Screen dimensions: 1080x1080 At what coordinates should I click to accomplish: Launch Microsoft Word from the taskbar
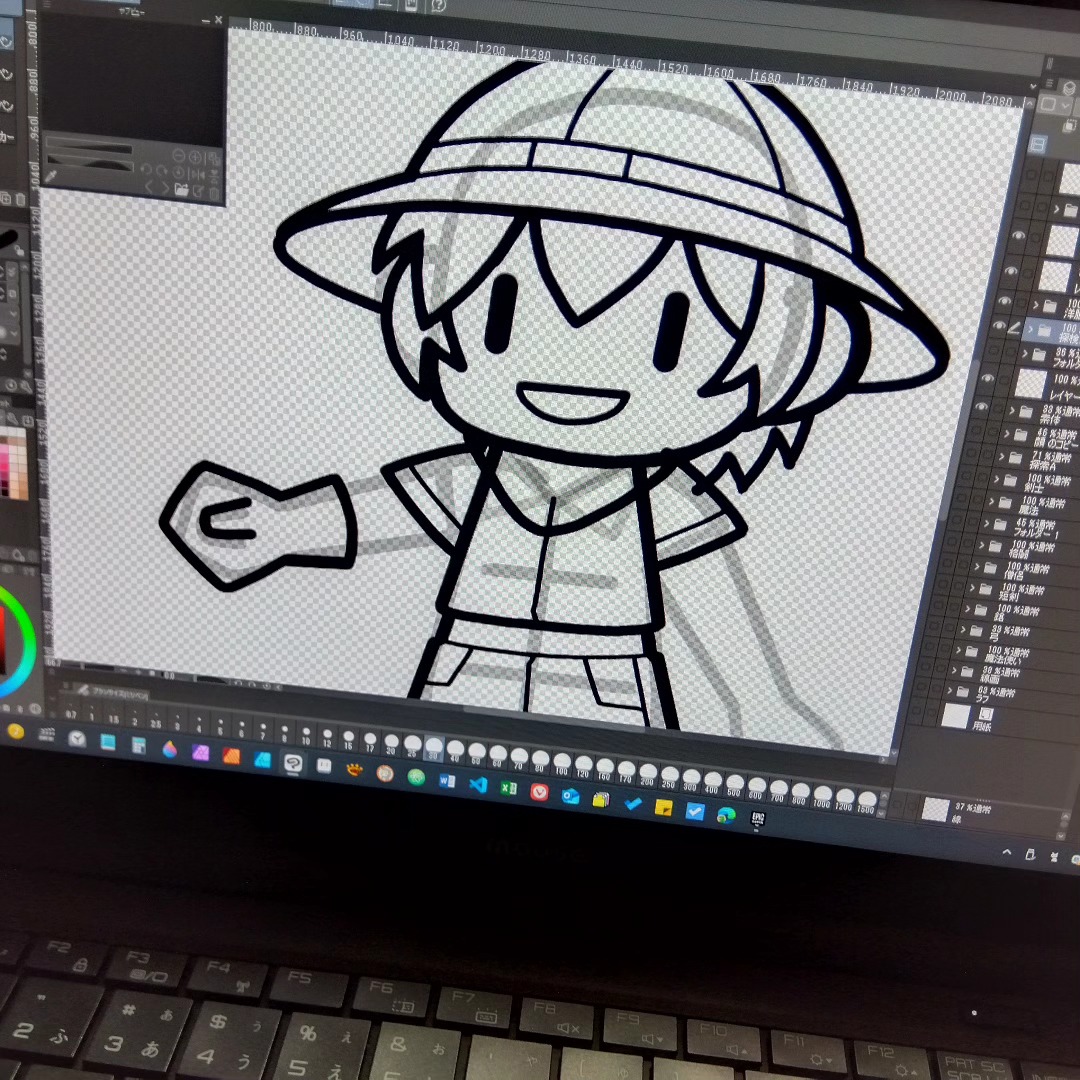point(447,780)
